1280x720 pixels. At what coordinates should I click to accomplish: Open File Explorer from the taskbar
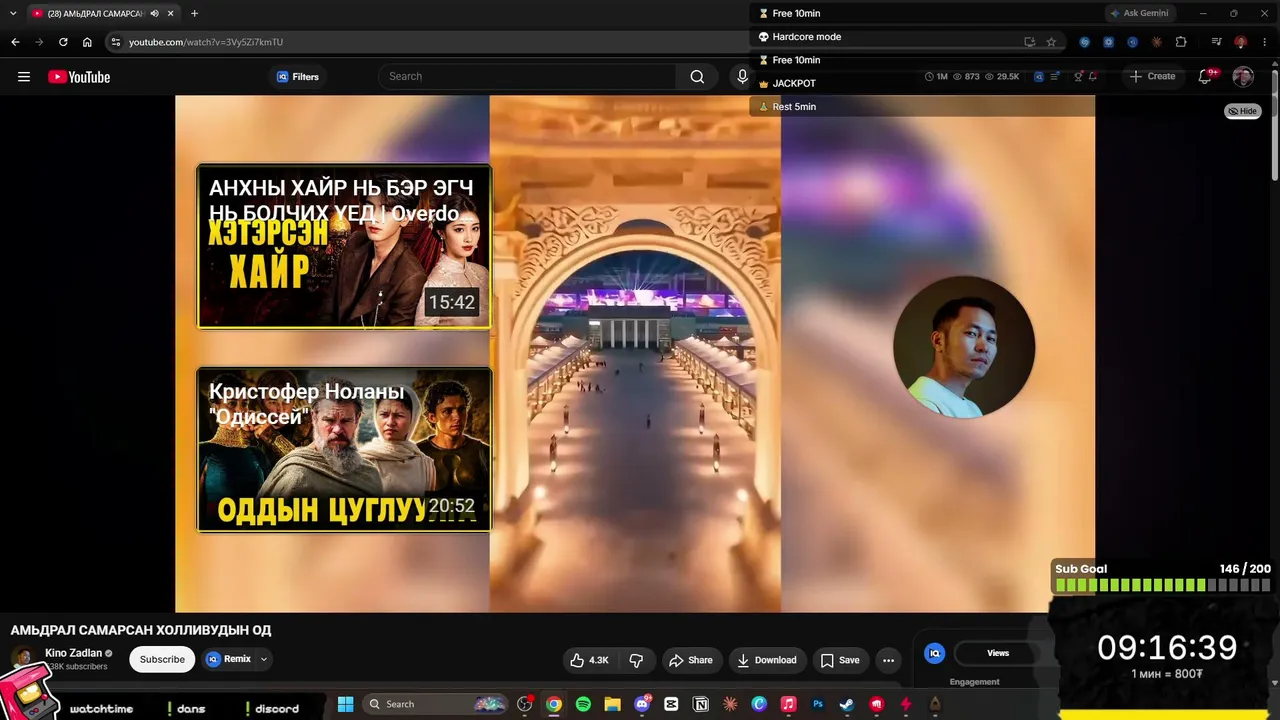[612, 704]
